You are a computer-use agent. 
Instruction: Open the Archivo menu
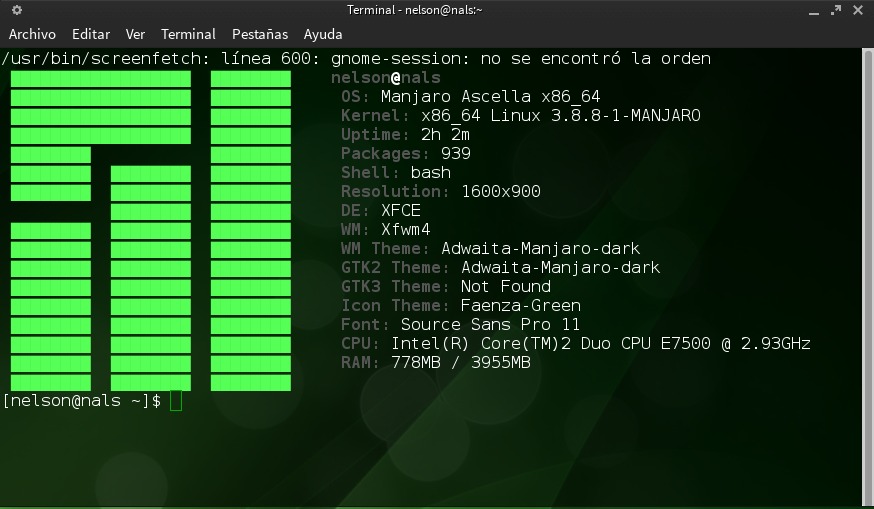32,34
